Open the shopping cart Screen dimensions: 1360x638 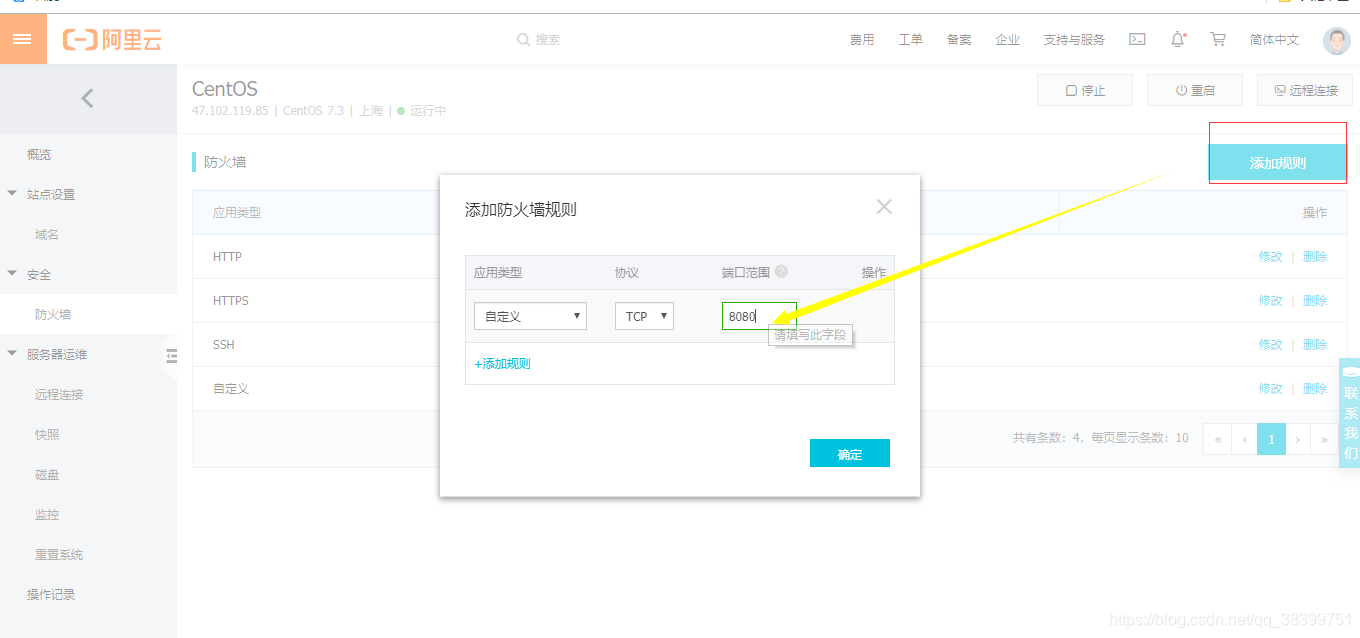tap(1217, 39)
